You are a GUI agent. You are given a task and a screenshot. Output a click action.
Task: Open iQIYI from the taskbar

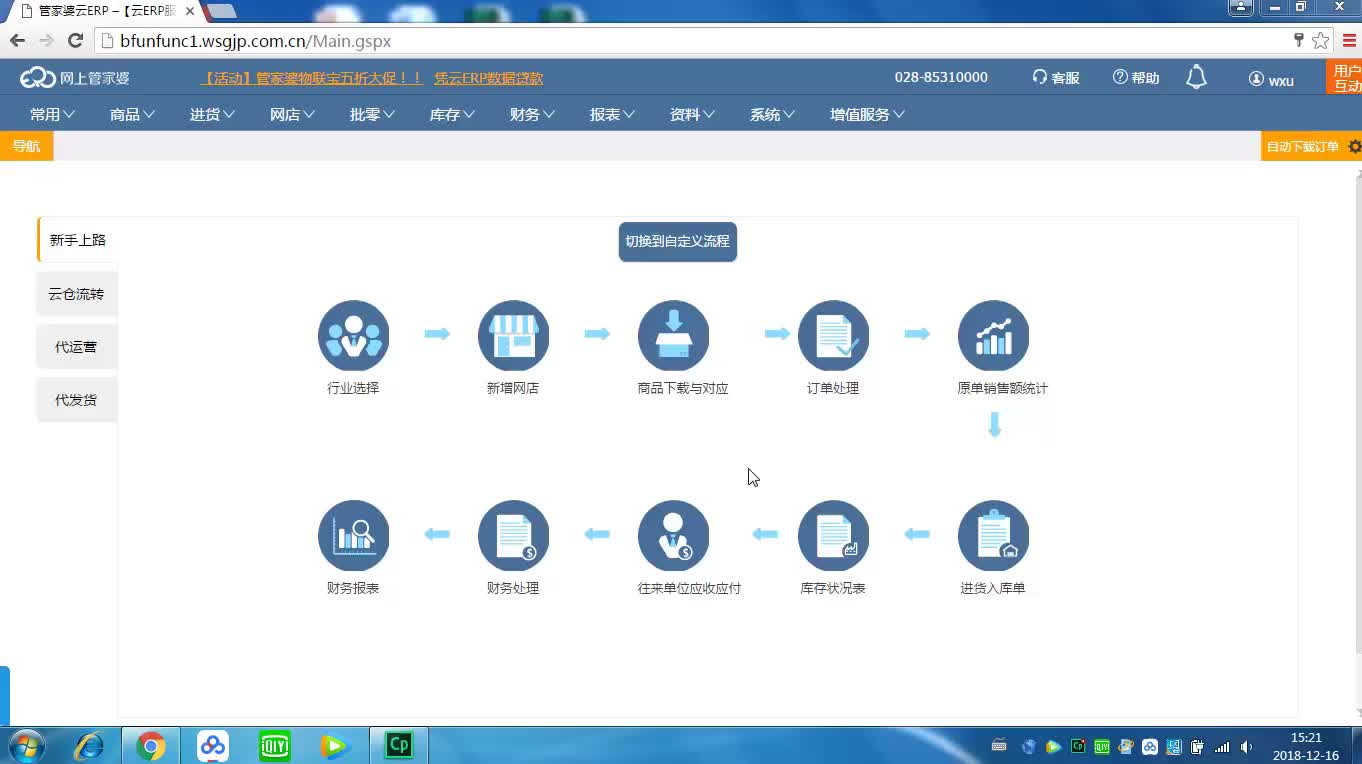pos(274,746)
